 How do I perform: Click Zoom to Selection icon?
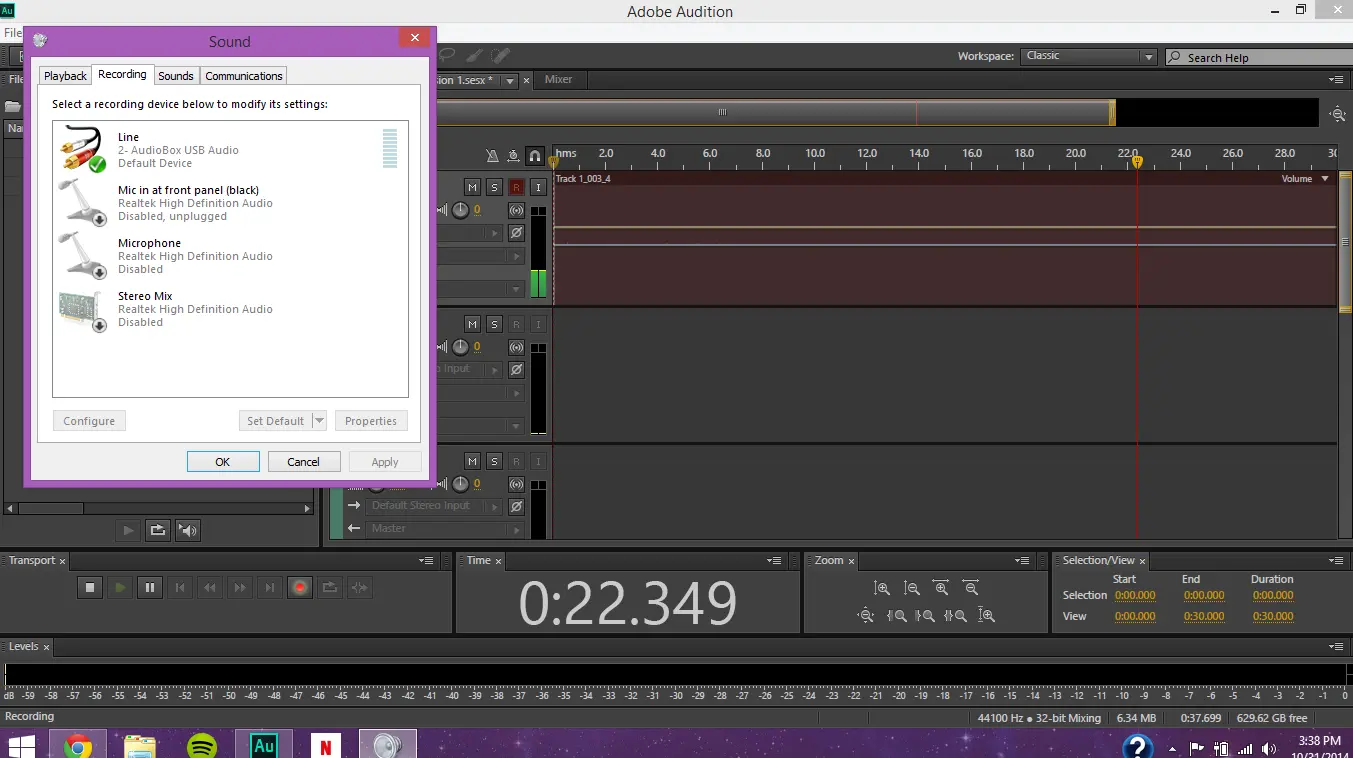[955, 616]
